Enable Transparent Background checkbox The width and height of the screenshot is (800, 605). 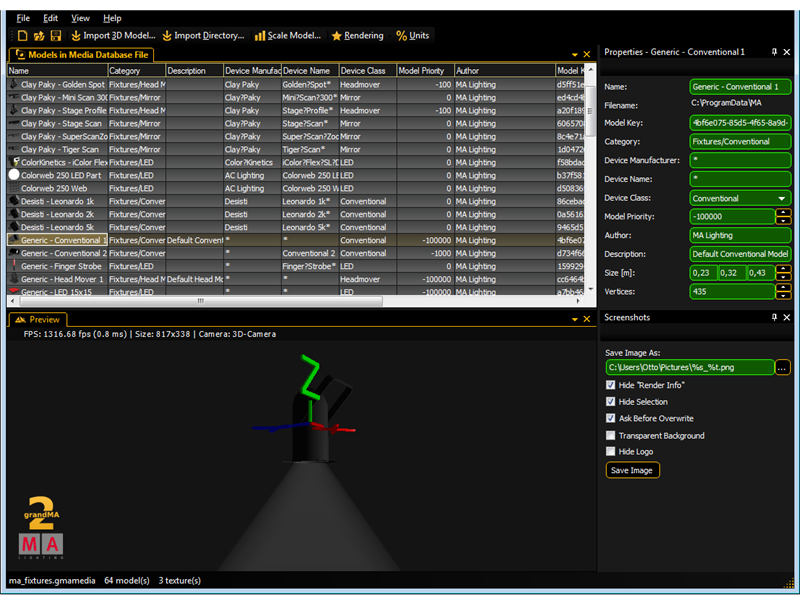[610, 436]
